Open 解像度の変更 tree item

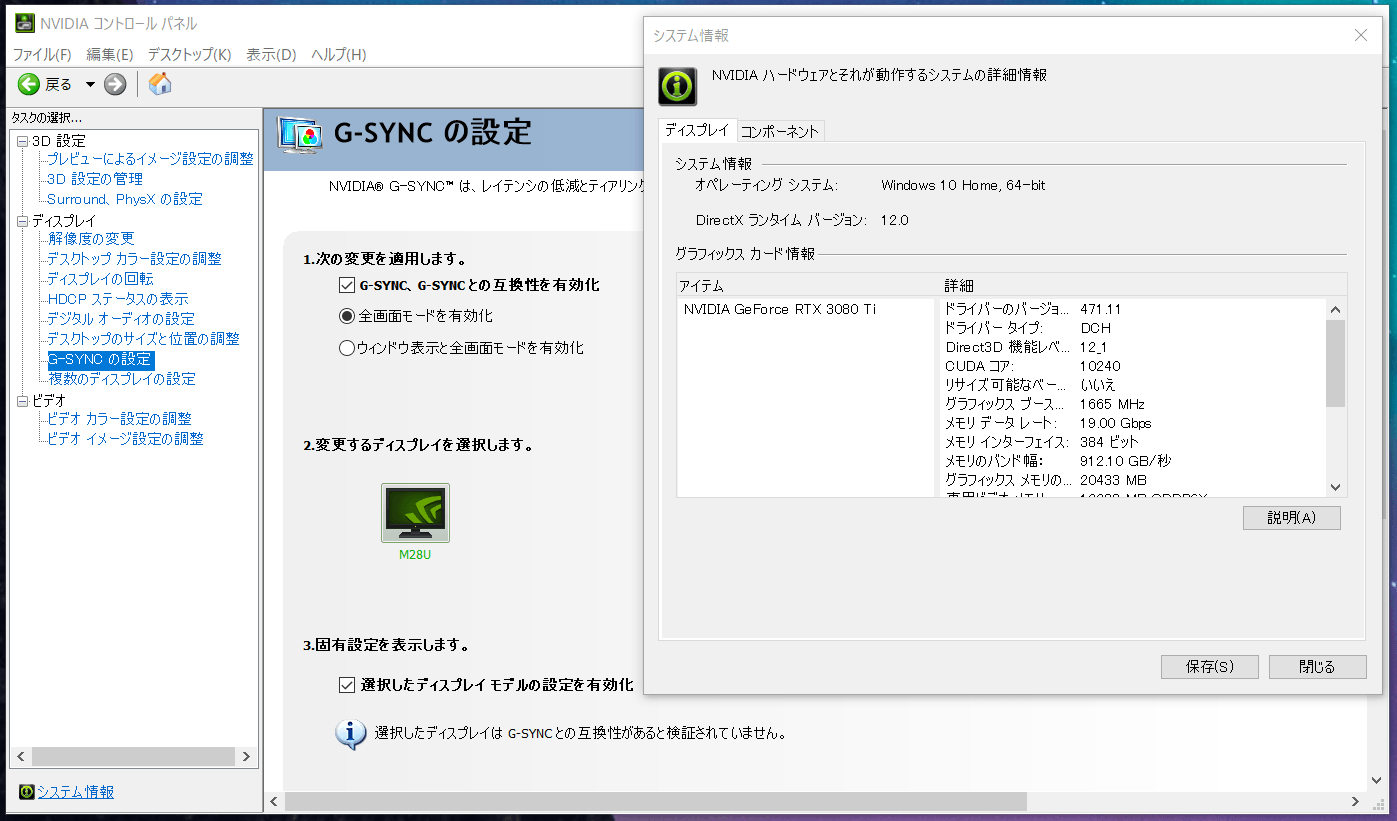(91, 239)
